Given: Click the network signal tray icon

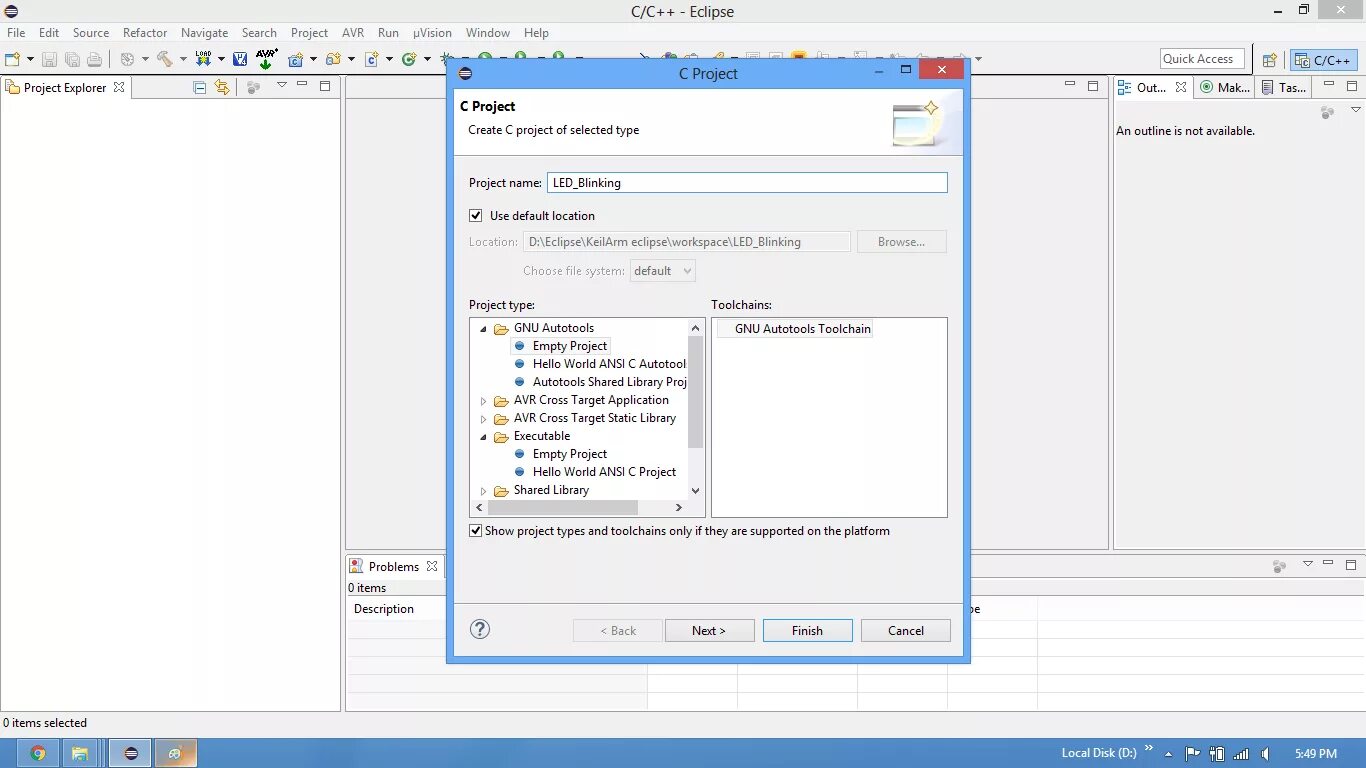Looking at the screenshot, I should [1241, 754].
